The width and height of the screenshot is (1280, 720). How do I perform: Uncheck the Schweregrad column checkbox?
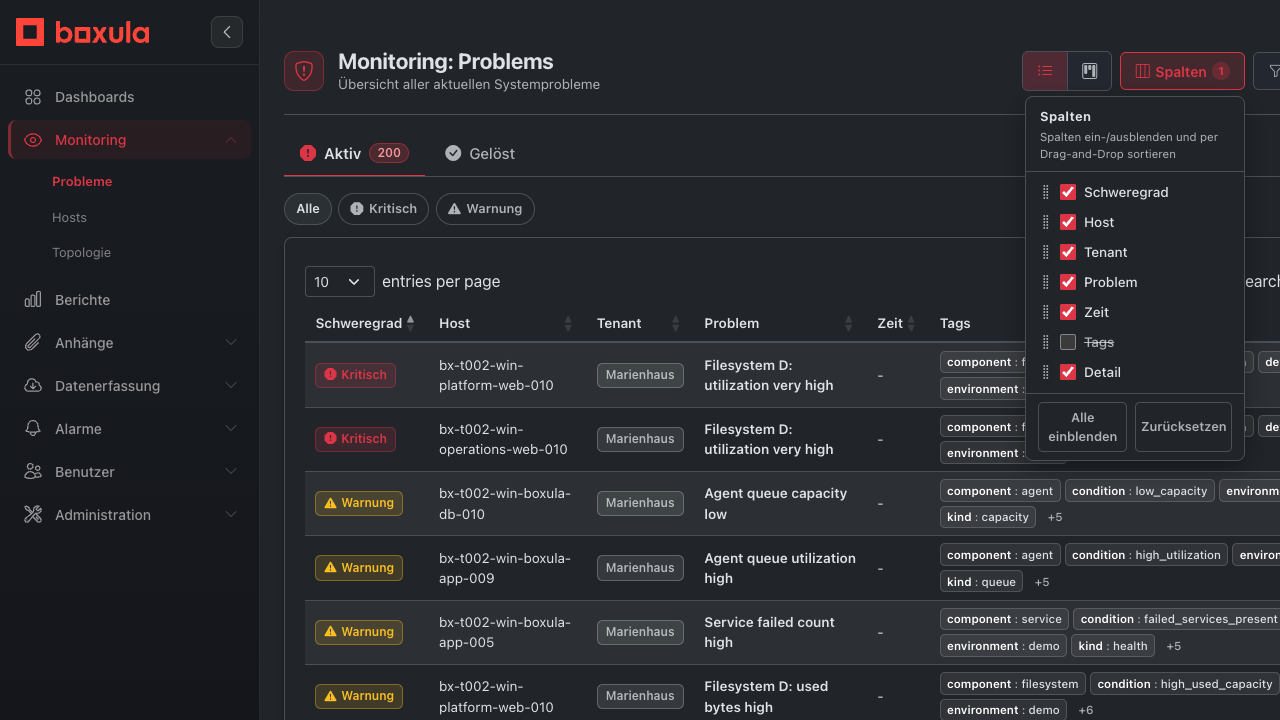(x=1068, y=192)
